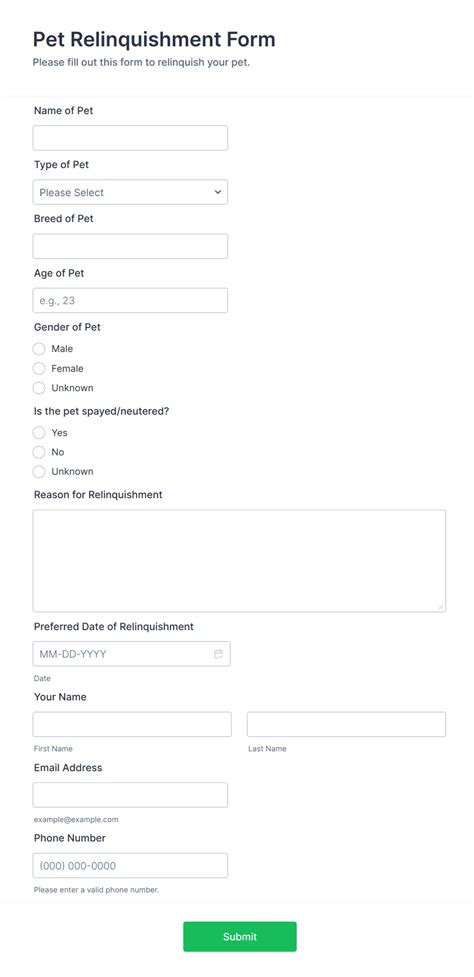Click the Age of Pet number field
Viewport: 474px width, 977px height.
(x=130, y=300)
